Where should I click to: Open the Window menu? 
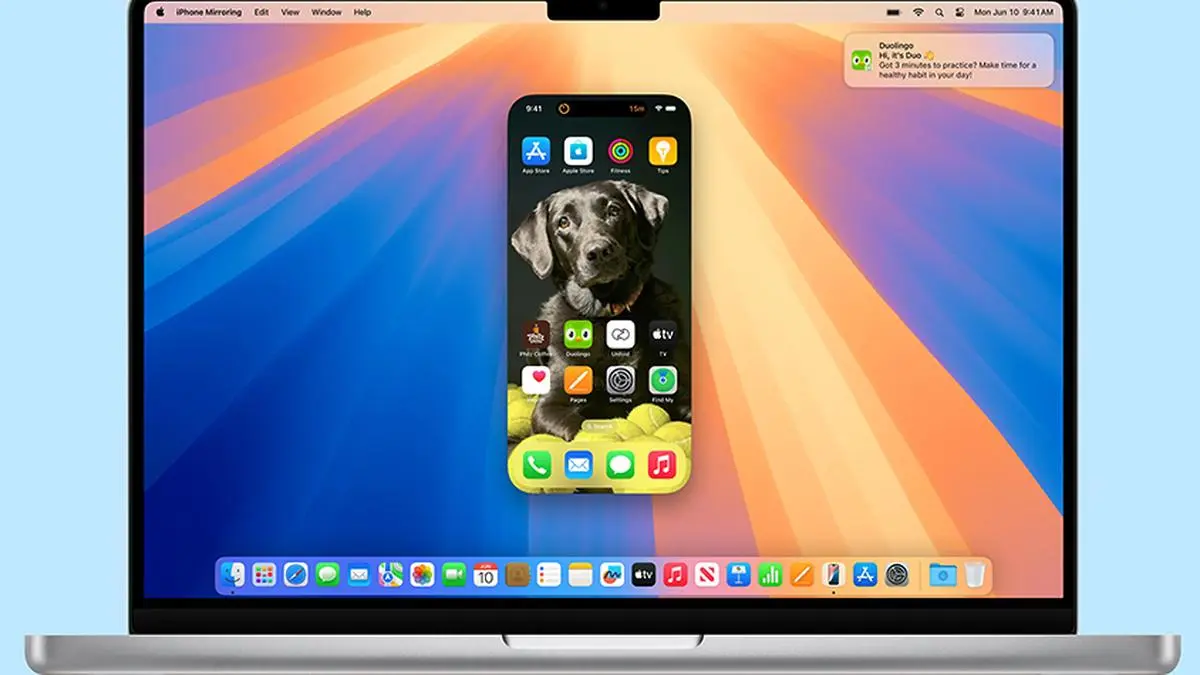click(326, 12)
